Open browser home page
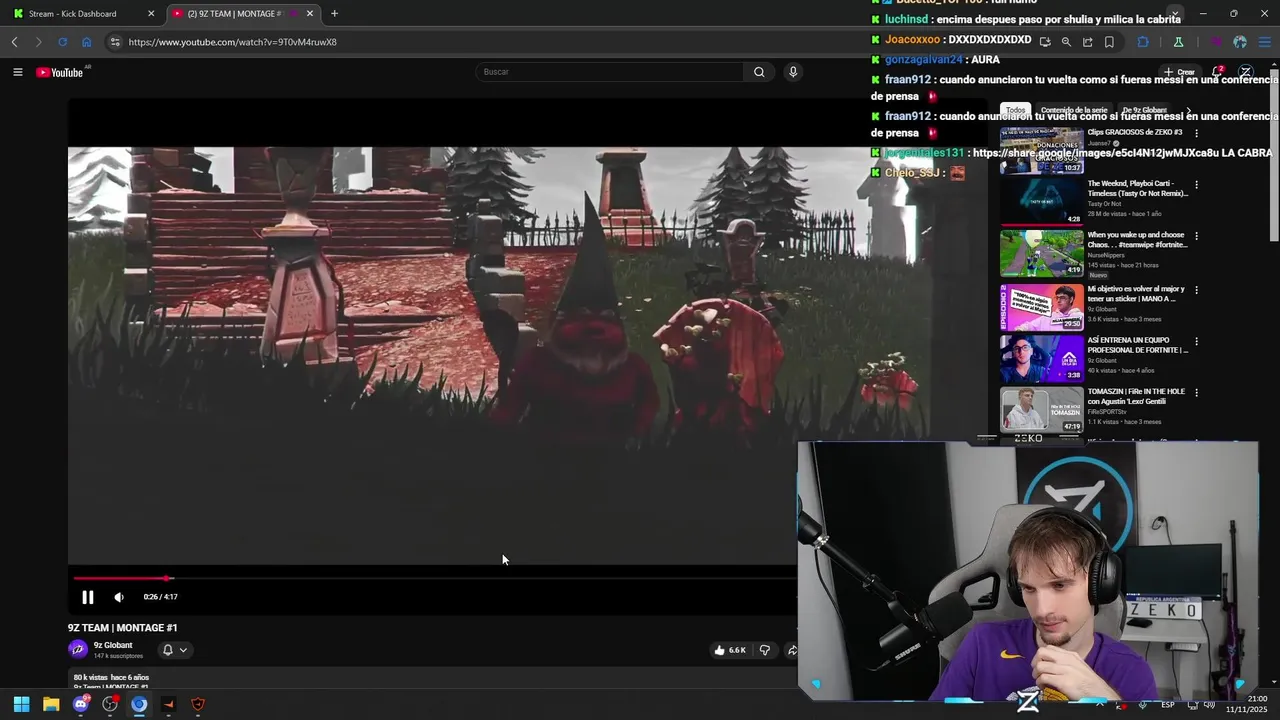The width and height of the screenshot is (1280, 720). point(87,42)
